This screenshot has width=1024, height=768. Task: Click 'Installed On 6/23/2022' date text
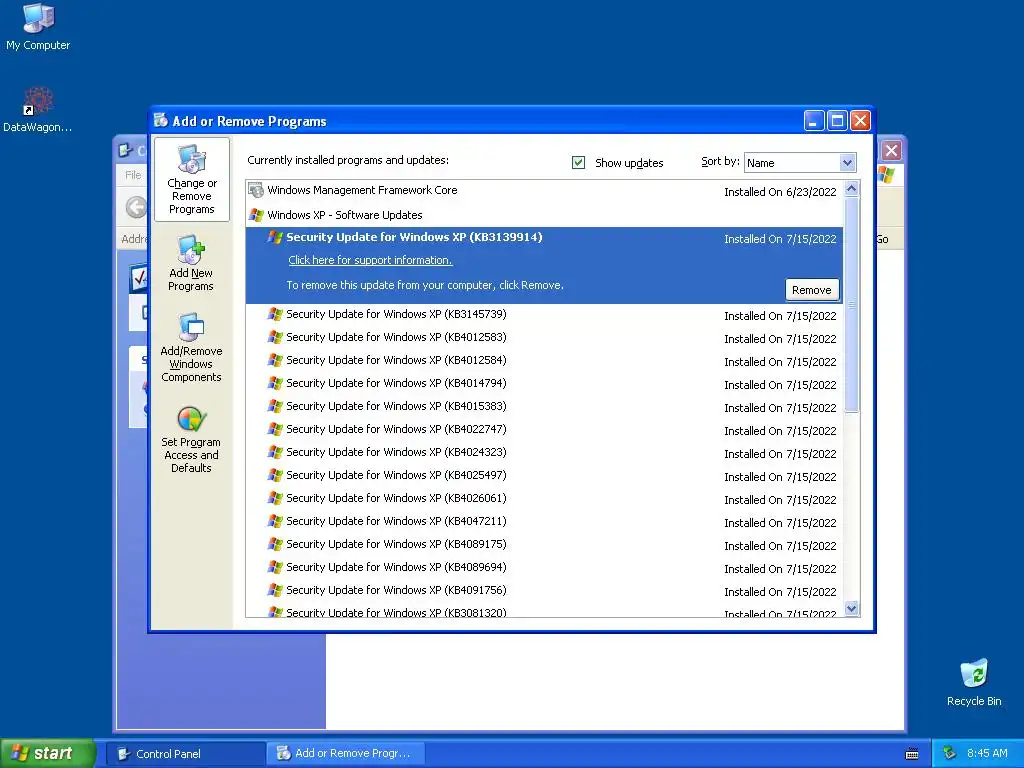pos(780,192)
